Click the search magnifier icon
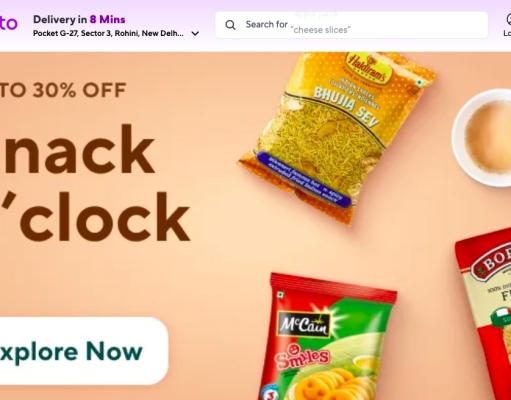This screenshot has width=511, height=400. point(230,25)
